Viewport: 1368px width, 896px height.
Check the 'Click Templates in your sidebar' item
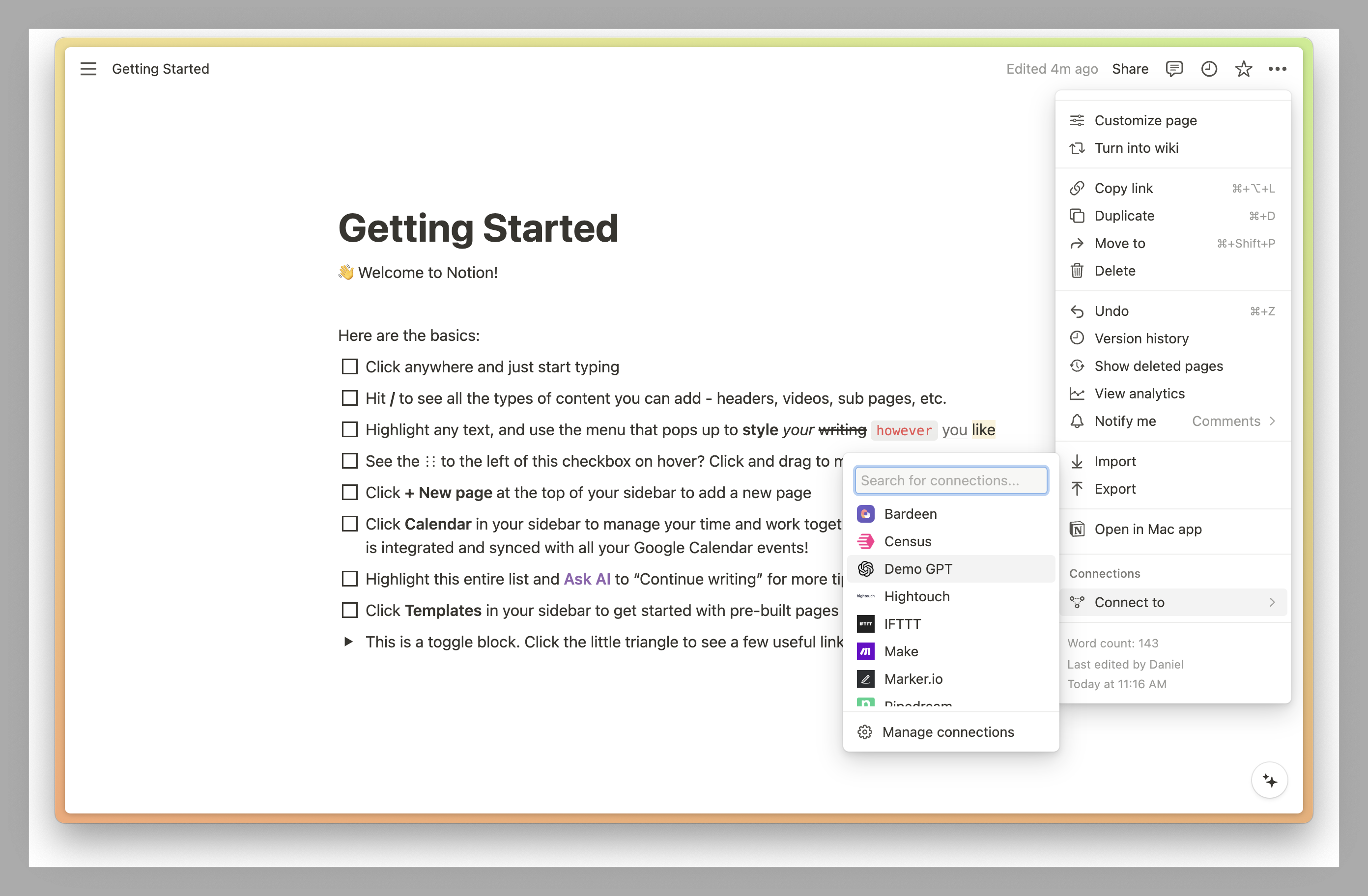349,611
